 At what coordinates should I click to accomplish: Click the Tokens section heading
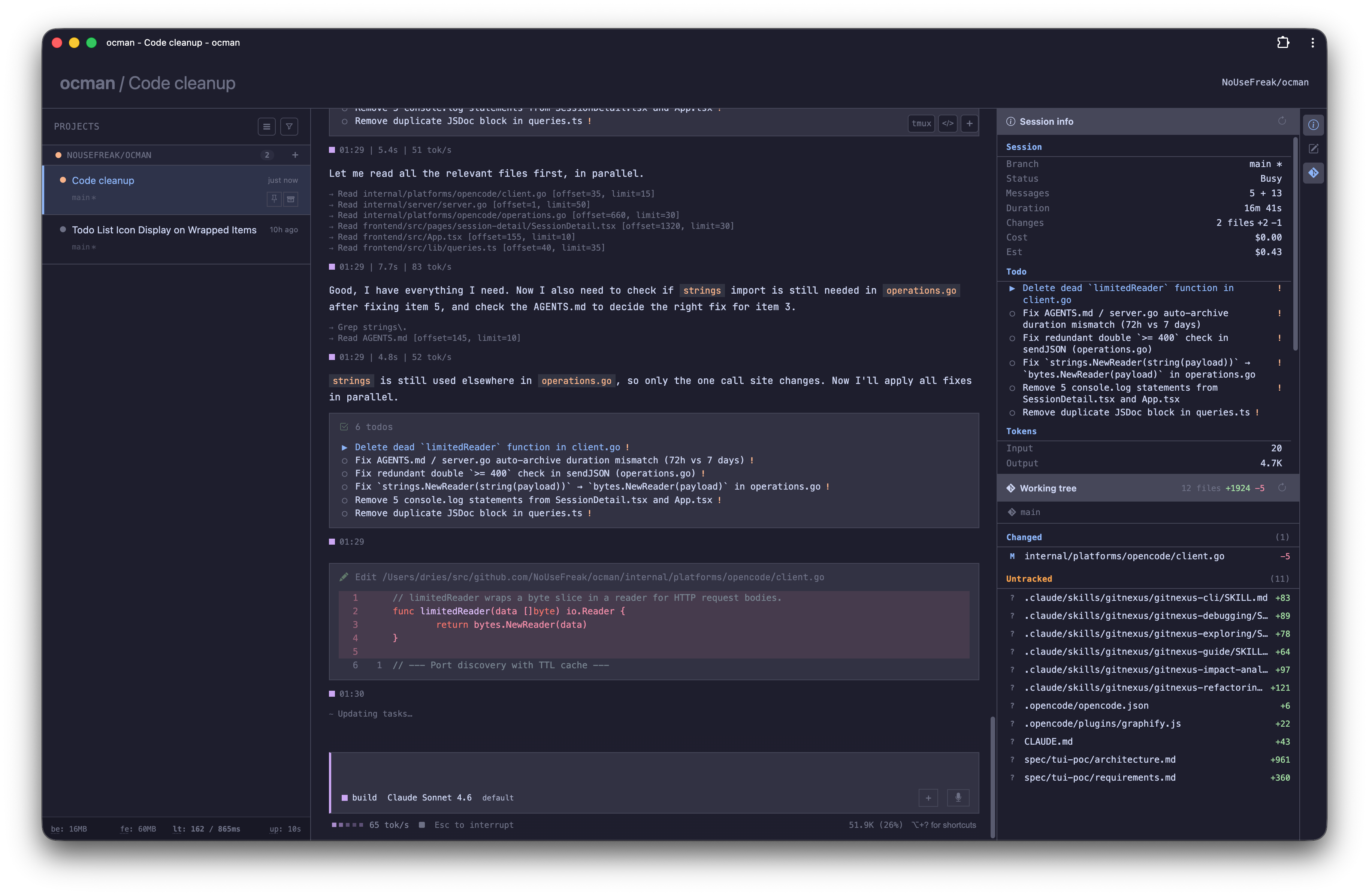click(x=1021, y=431)
